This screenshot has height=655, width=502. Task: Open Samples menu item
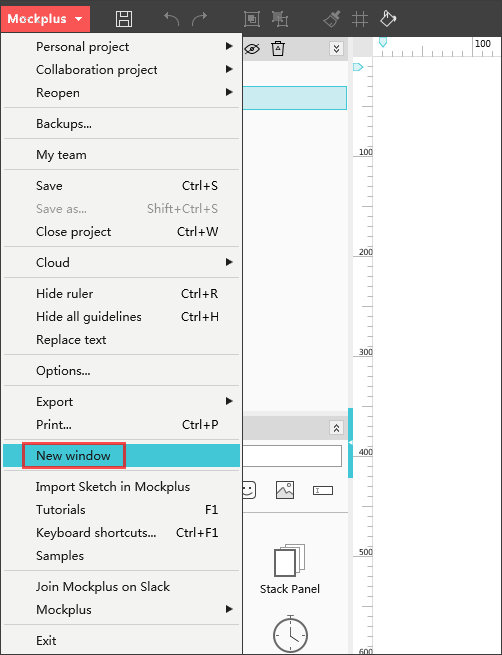click(x=121, y=556)
